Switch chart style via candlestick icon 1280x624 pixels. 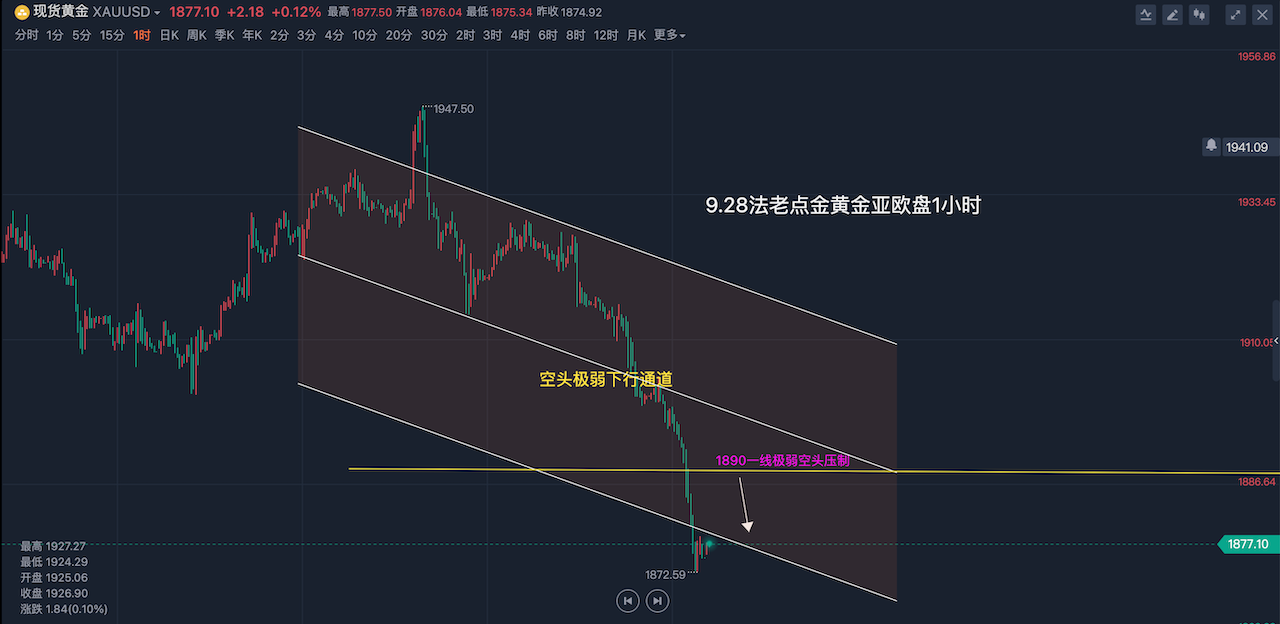1199,15
